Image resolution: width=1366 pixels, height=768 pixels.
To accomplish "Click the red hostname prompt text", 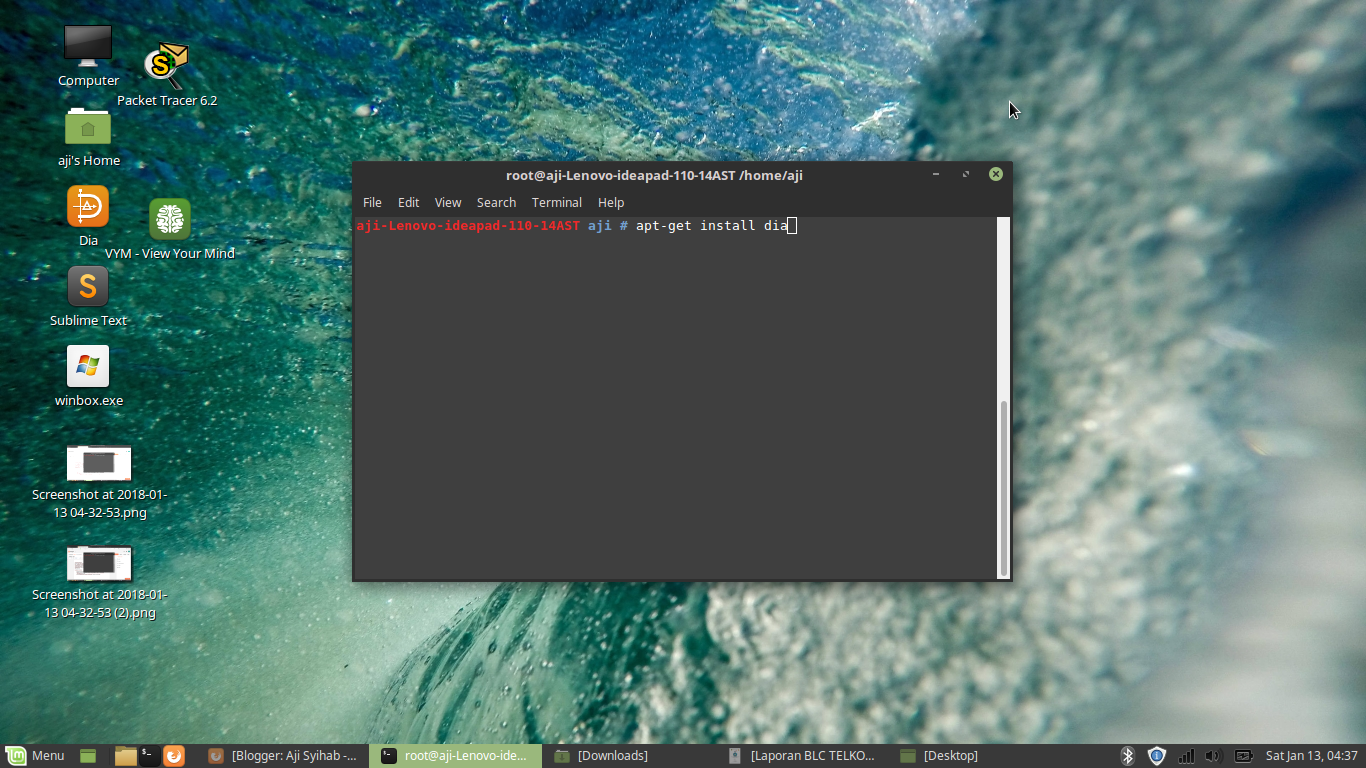I will pyautogui.click(x=468, y=226).
